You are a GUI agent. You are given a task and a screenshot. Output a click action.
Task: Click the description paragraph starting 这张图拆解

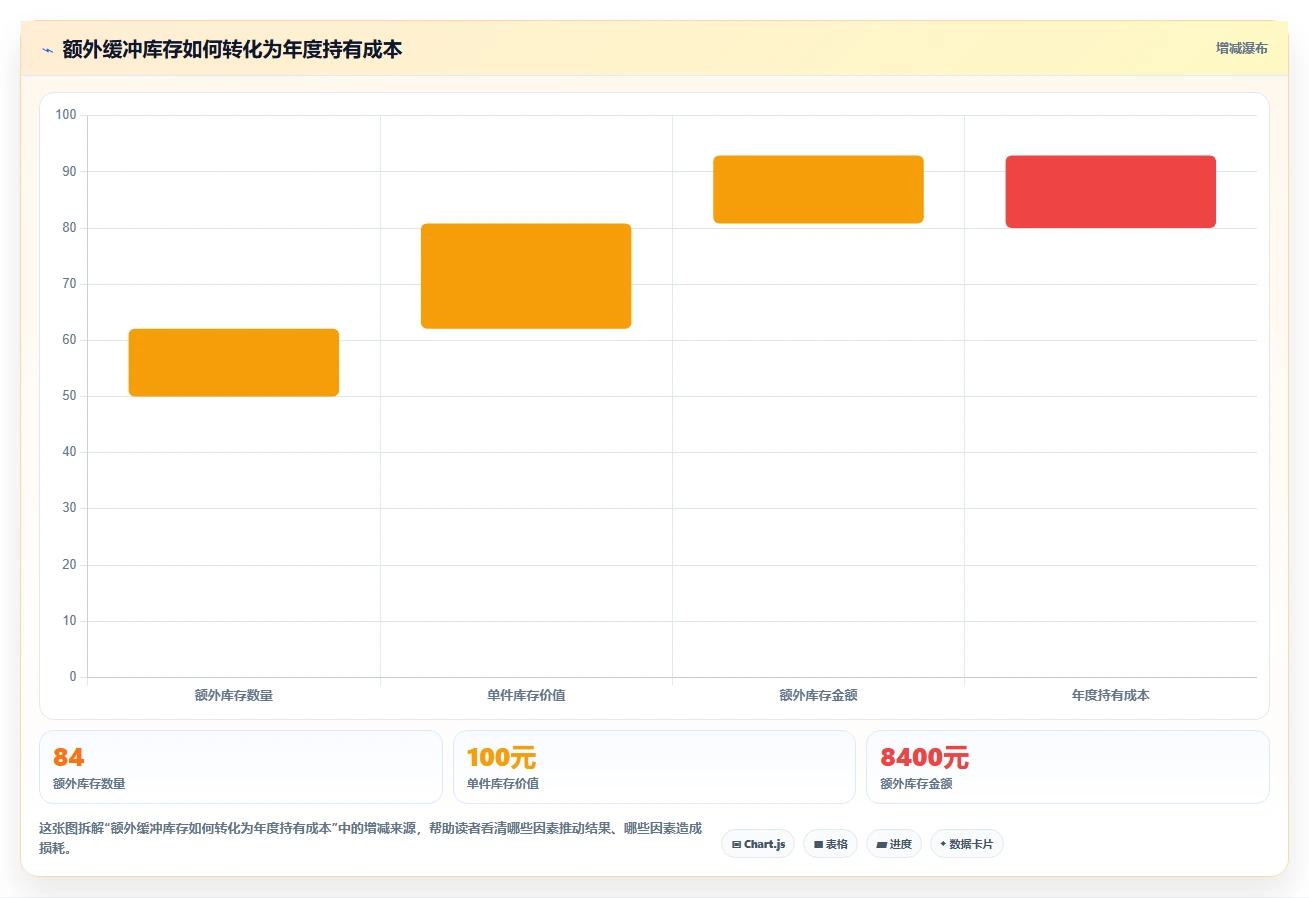click(x=370, y=838)
